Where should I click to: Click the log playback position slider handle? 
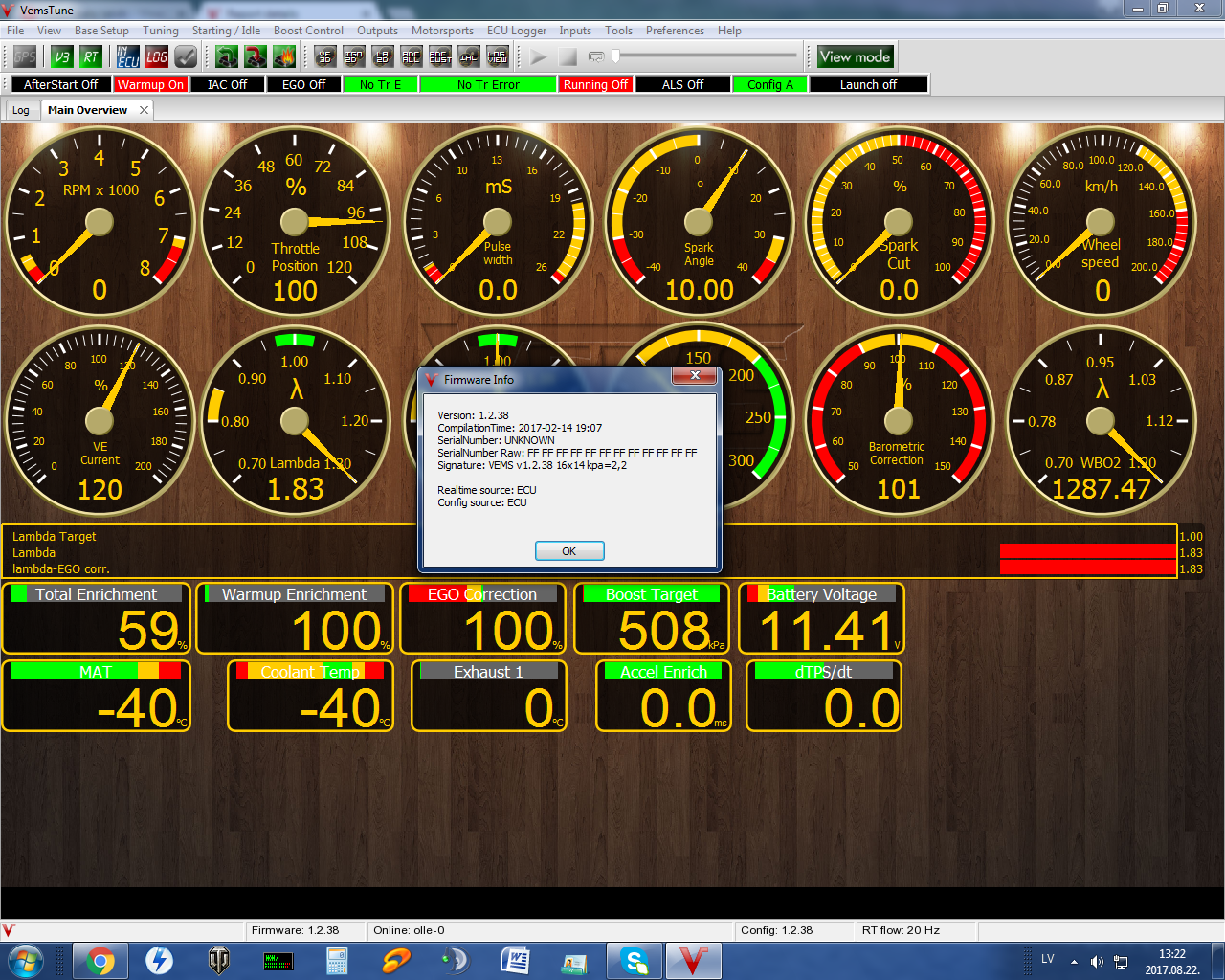(616, 56)
